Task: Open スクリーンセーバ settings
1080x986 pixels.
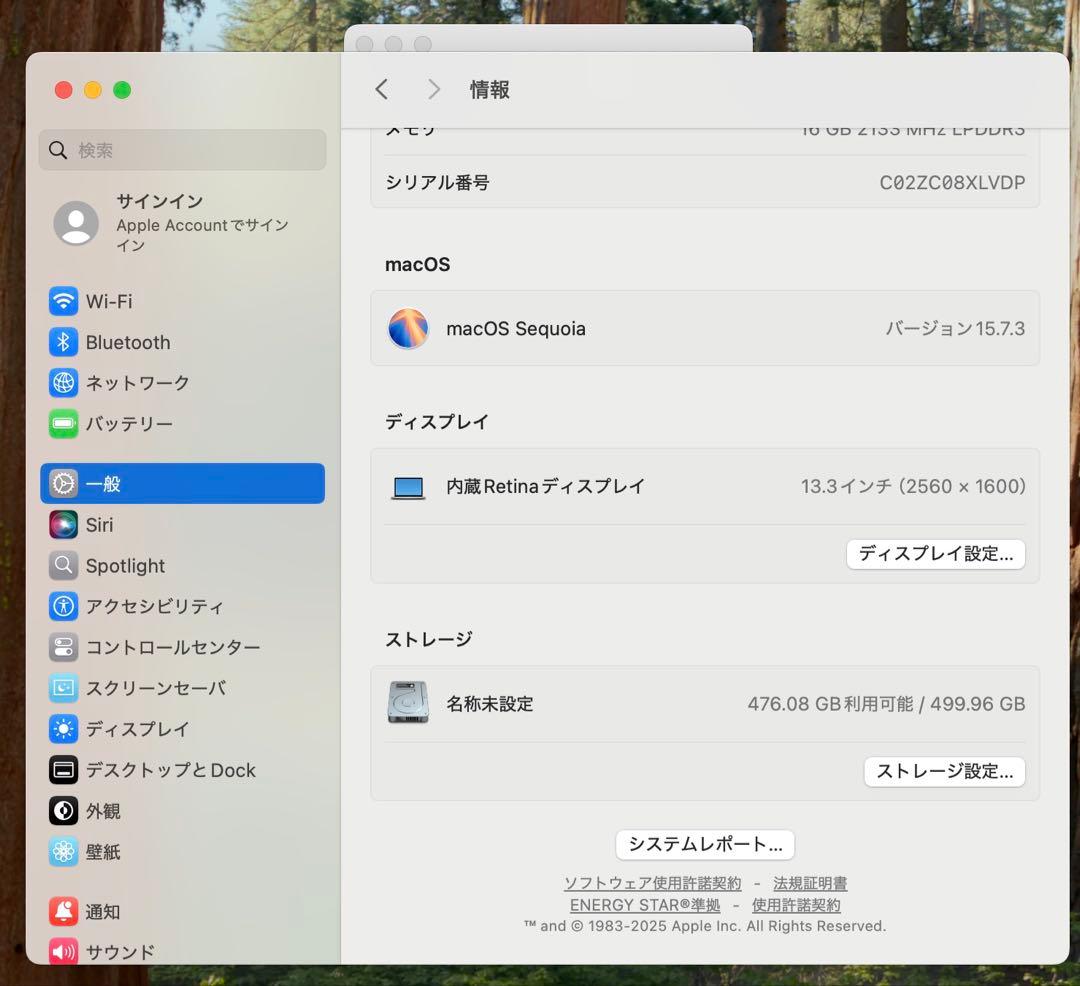Action: click(63, 688)
